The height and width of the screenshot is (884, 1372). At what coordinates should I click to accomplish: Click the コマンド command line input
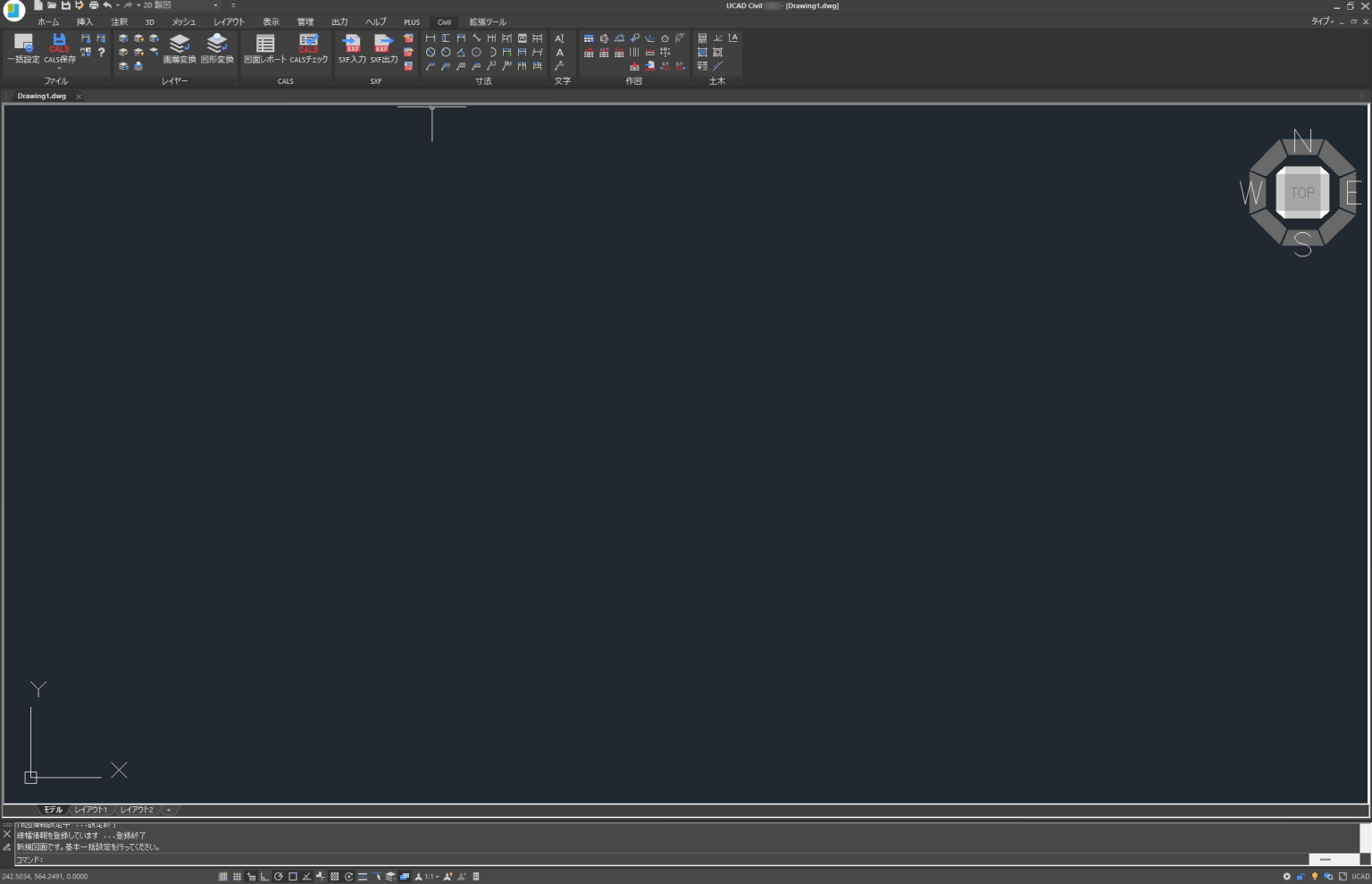pos(661,860)
